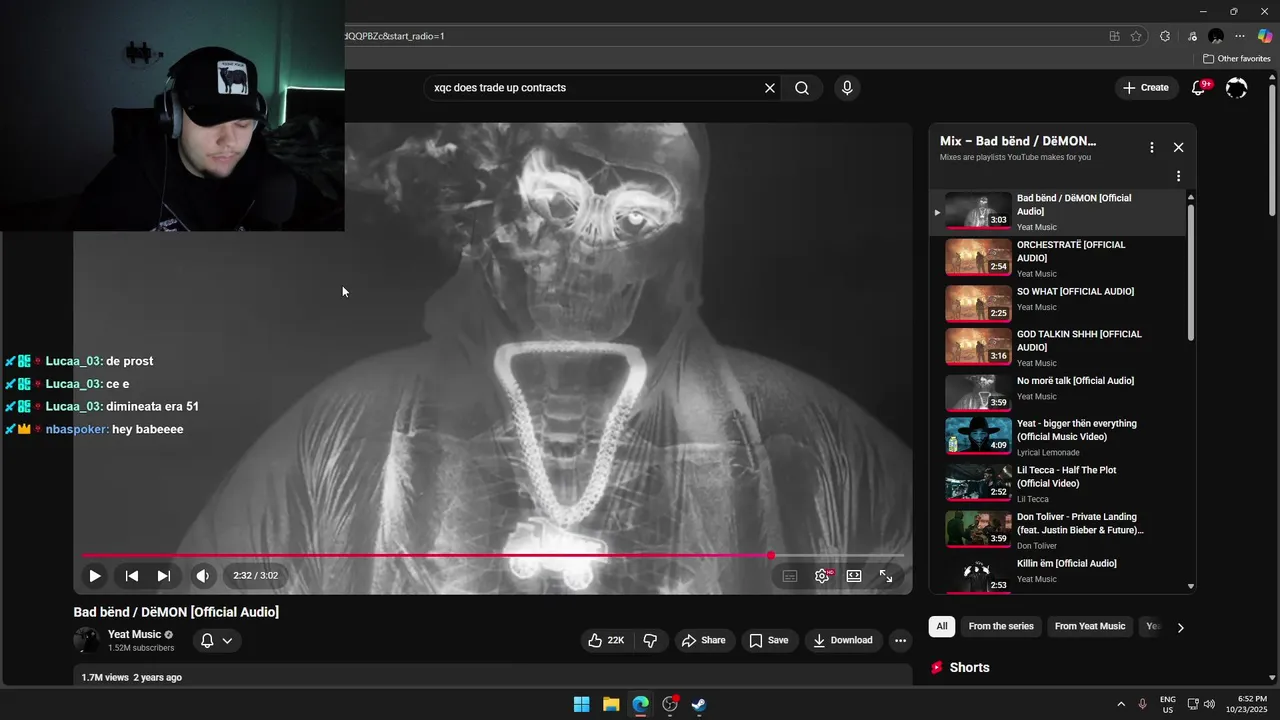Clear the YouTube search text

[770, 88]
